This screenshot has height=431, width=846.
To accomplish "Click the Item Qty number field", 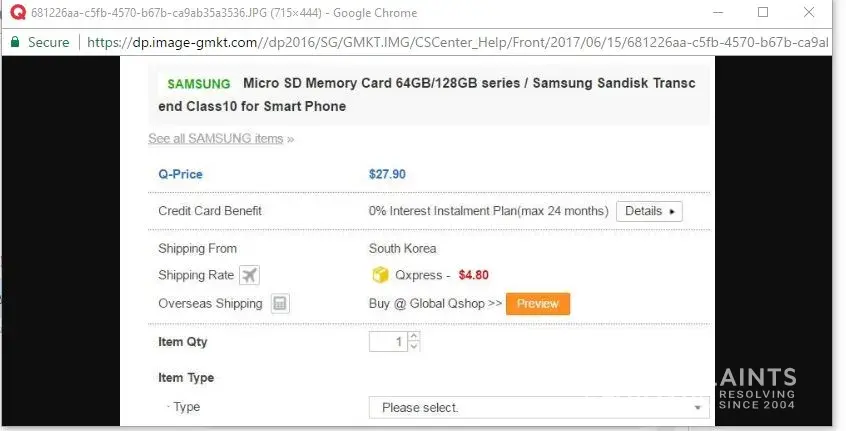I will pos(388,342).
